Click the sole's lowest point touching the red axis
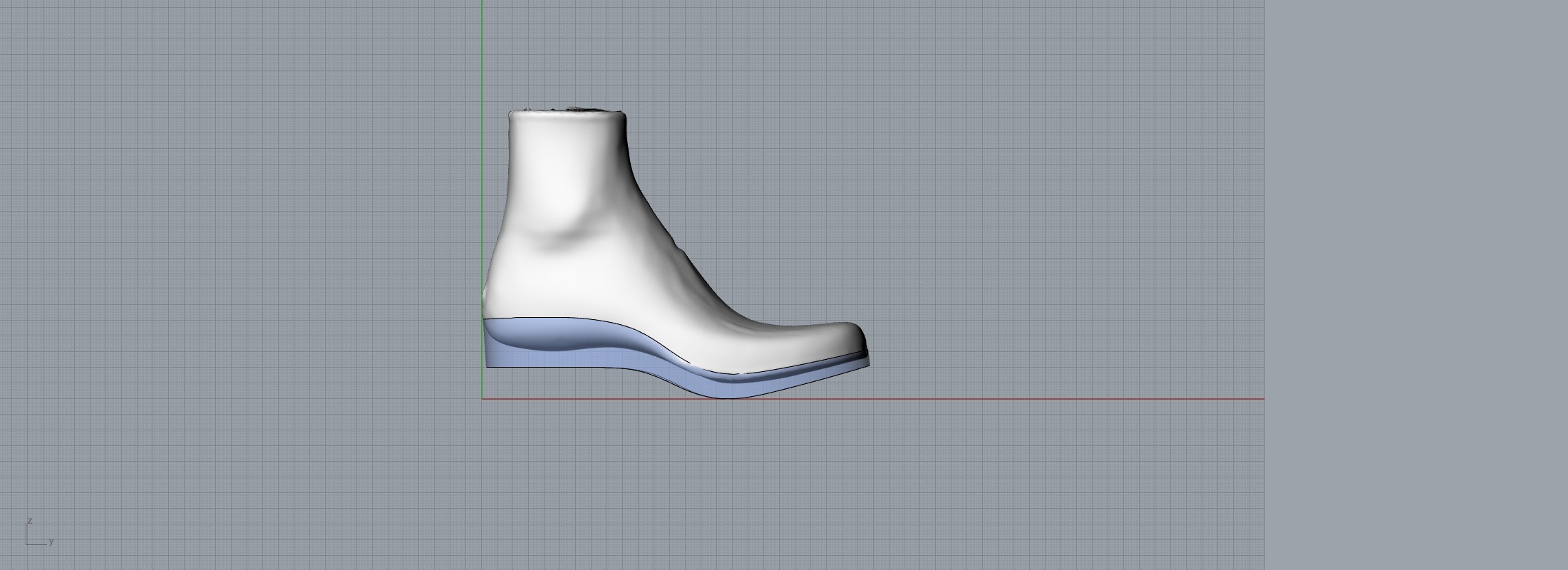The width and height of the screenshot is (1568, 570). point(727,396)
